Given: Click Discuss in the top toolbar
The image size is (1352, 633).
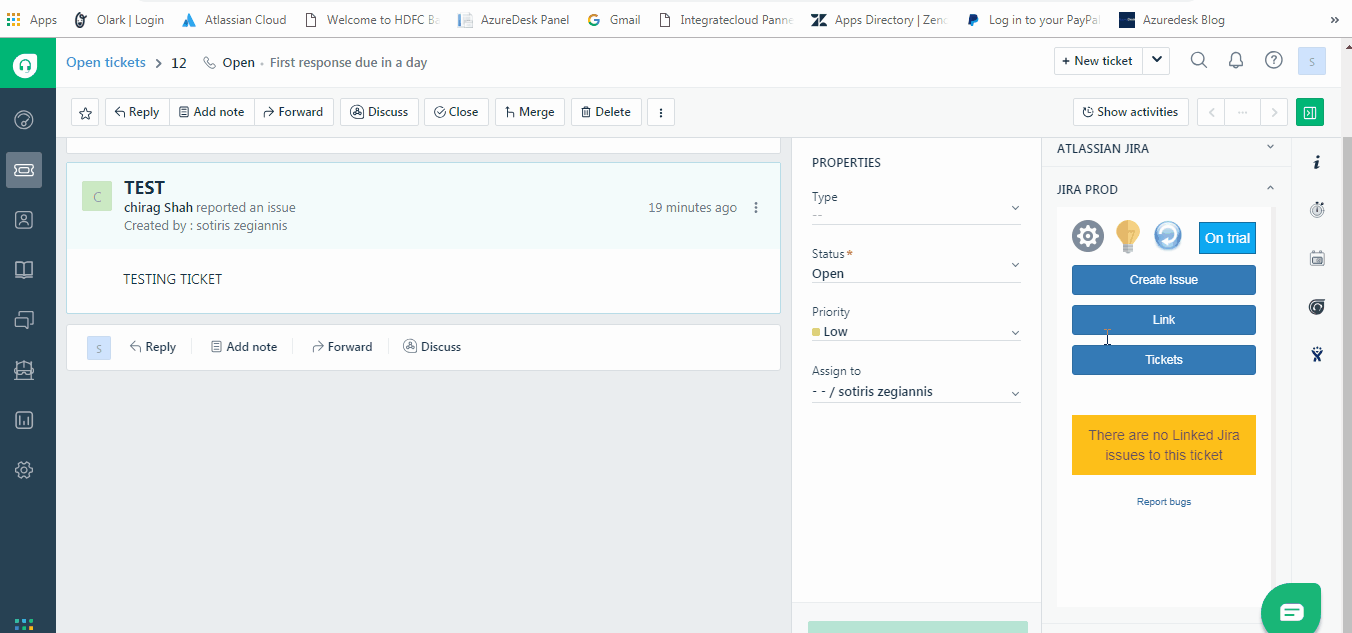Looking at the screenshot, I should click(x=379, y=112).
